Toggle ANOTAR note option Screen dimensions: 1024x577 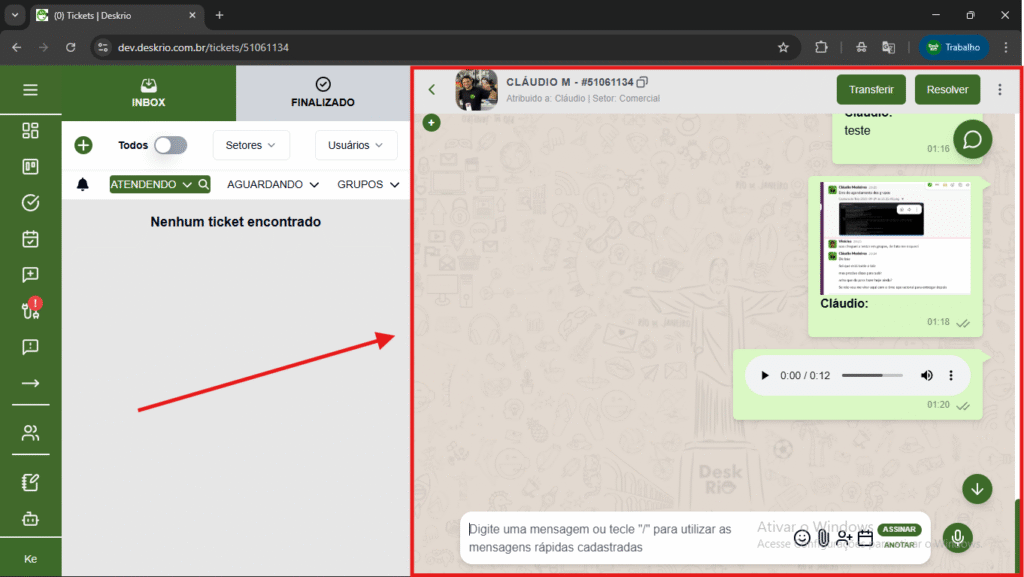point(899,545)
